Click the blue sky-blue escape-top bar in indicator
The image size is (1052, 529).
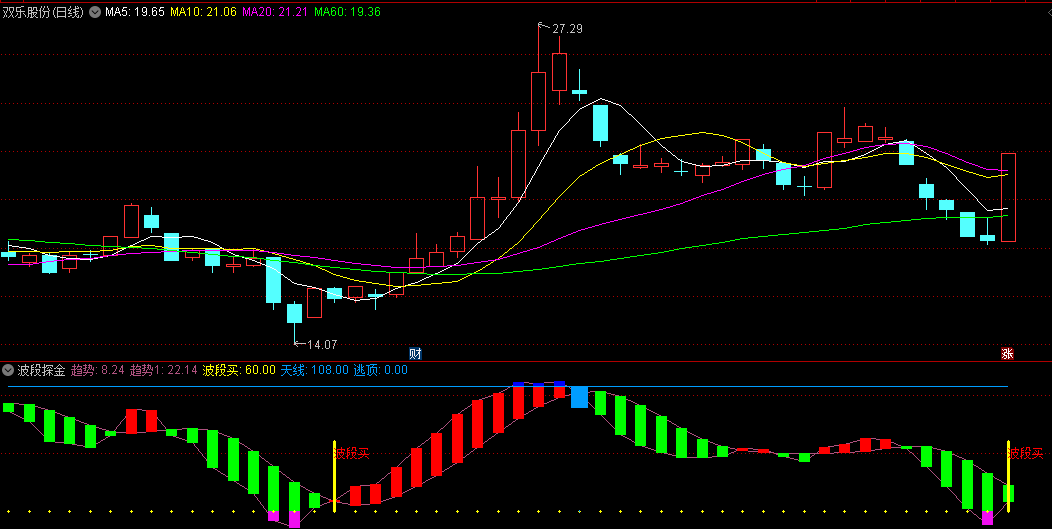580,397
